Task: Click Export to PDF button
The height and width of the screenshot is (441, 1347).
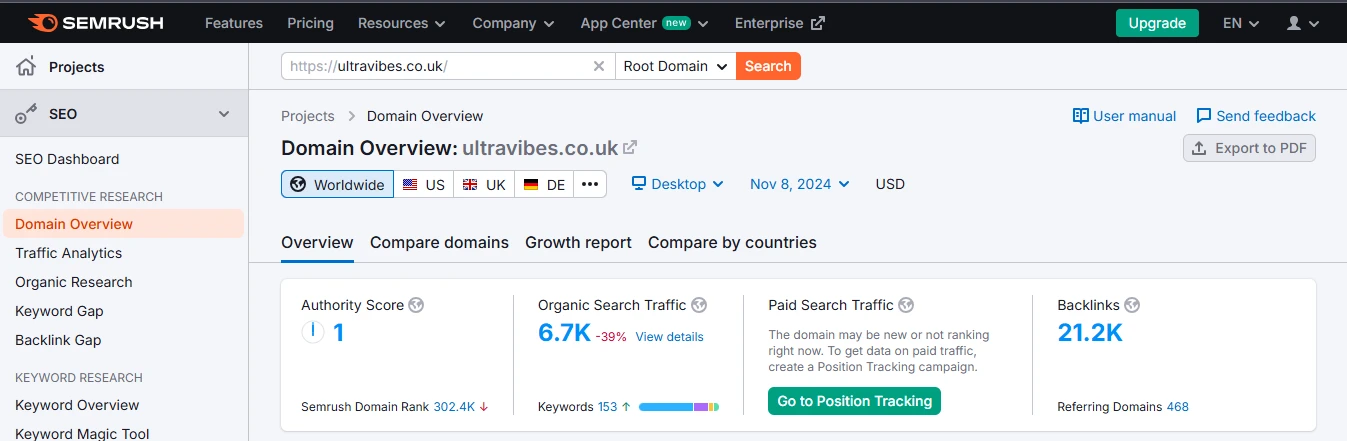Action: click(x=1249, y=148)
